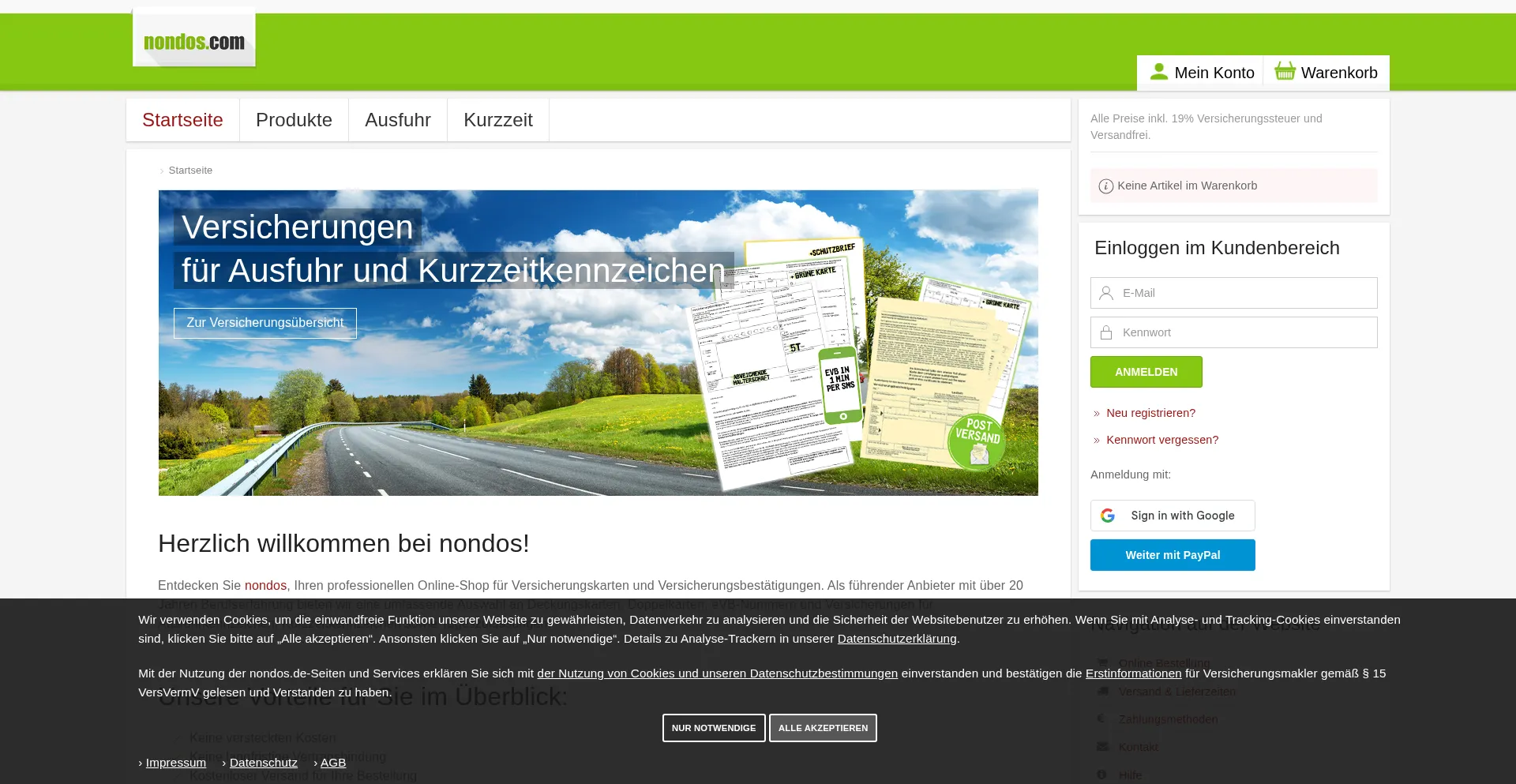
Task: Open the Produkte menu item
Action: pyautogui.click(x=294, y=120)
